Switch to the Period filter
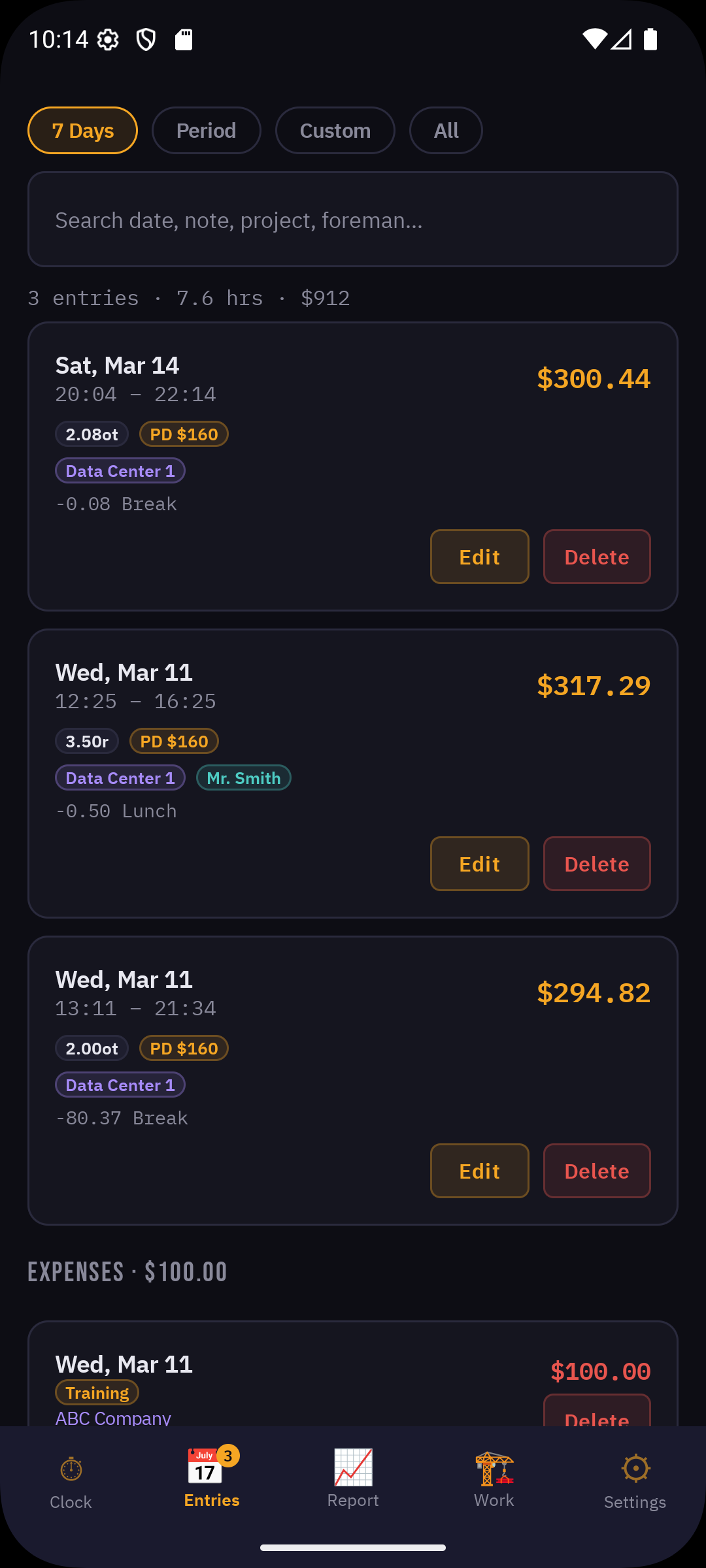Screen dimensions: 706x1568 [206, 130]
